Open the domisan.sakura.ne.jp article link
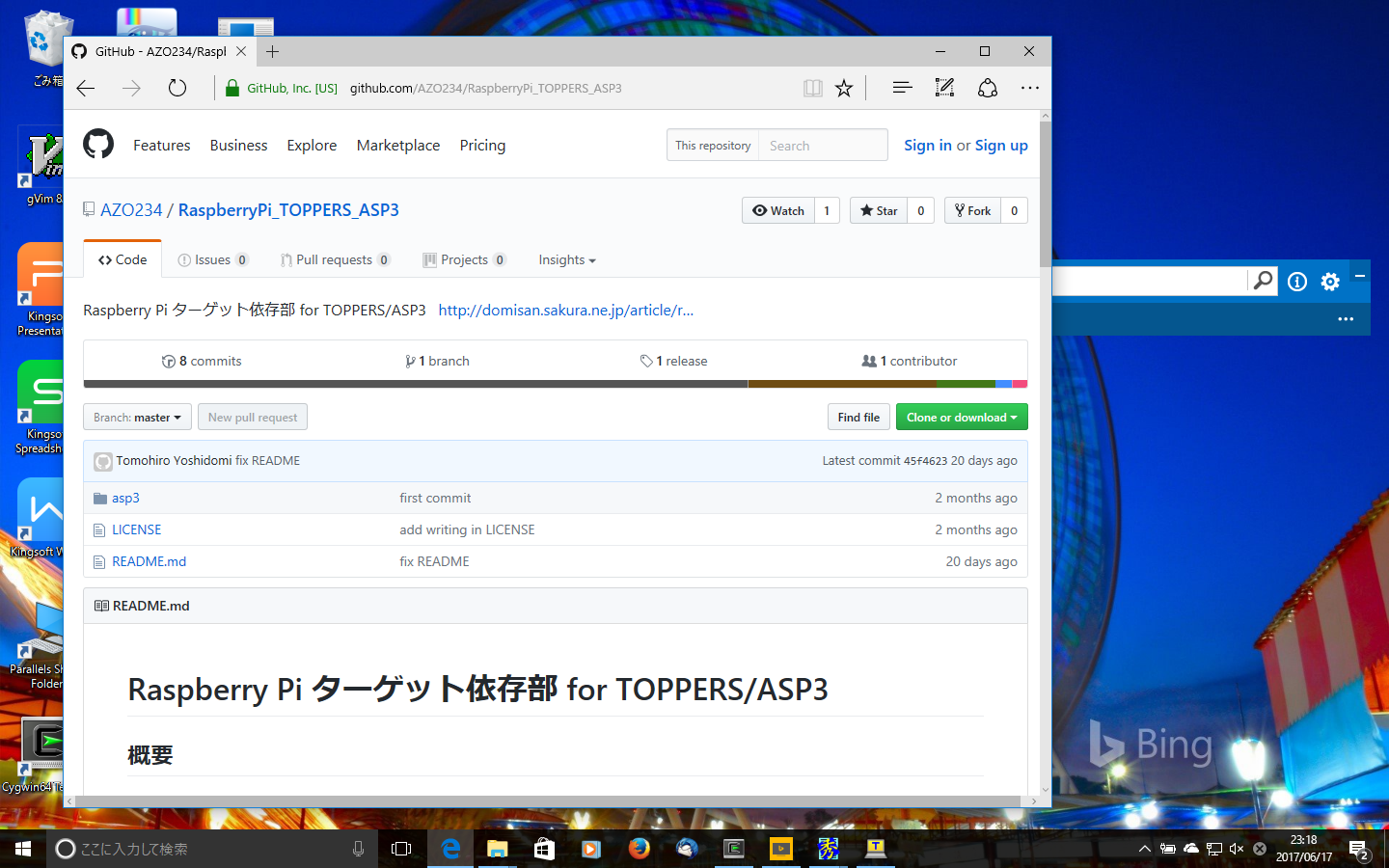Image resolution: width=1389 pixels, height=868 pixels. point(566,311)
